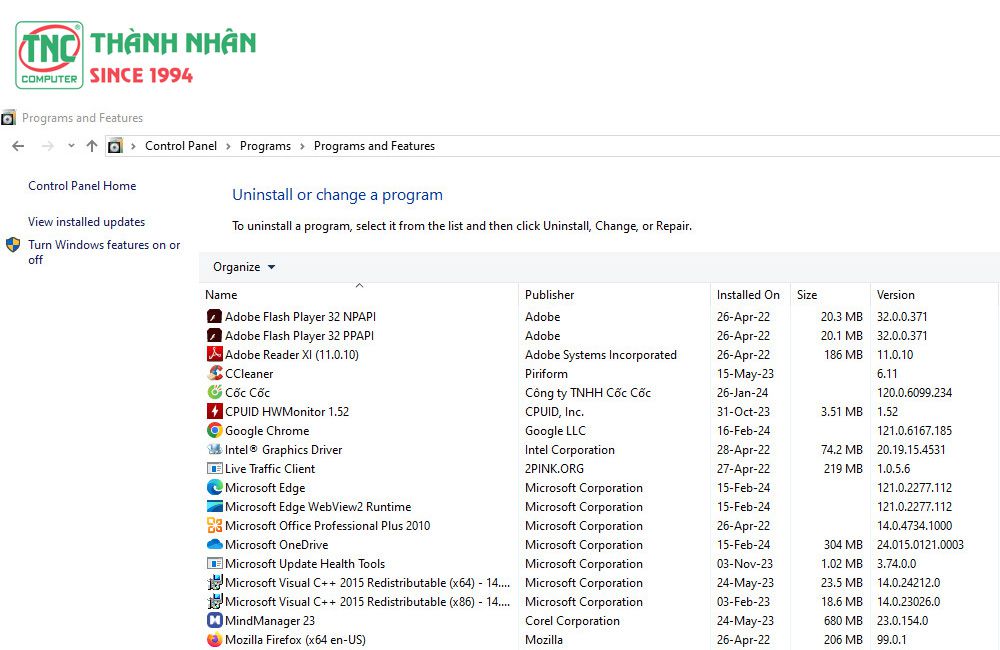Click install date '31-Oct-23'

point(743,412)
